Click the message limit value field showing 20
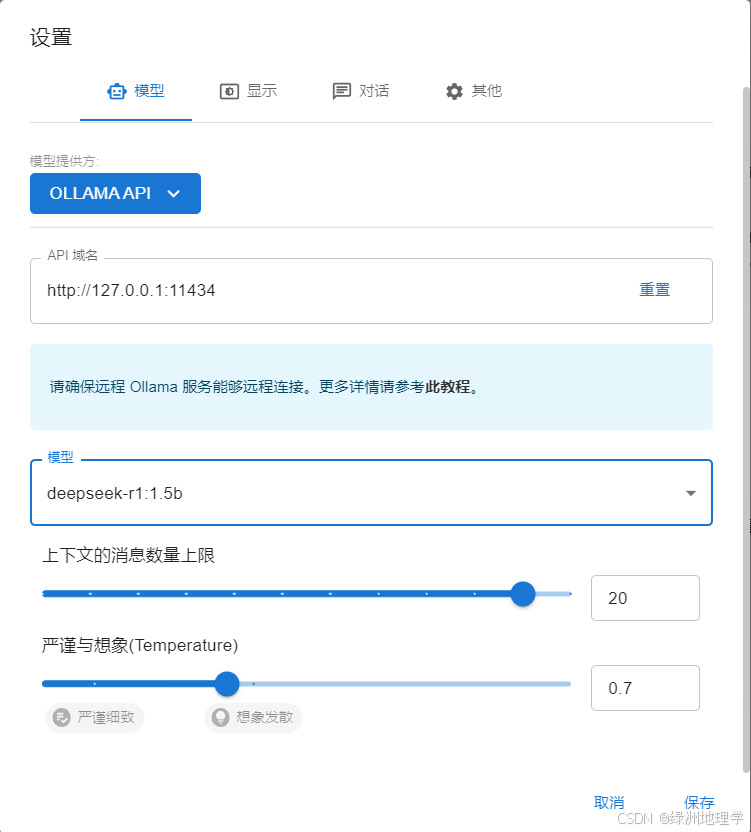This screenshot has height=832, width=751. point(645,598)
